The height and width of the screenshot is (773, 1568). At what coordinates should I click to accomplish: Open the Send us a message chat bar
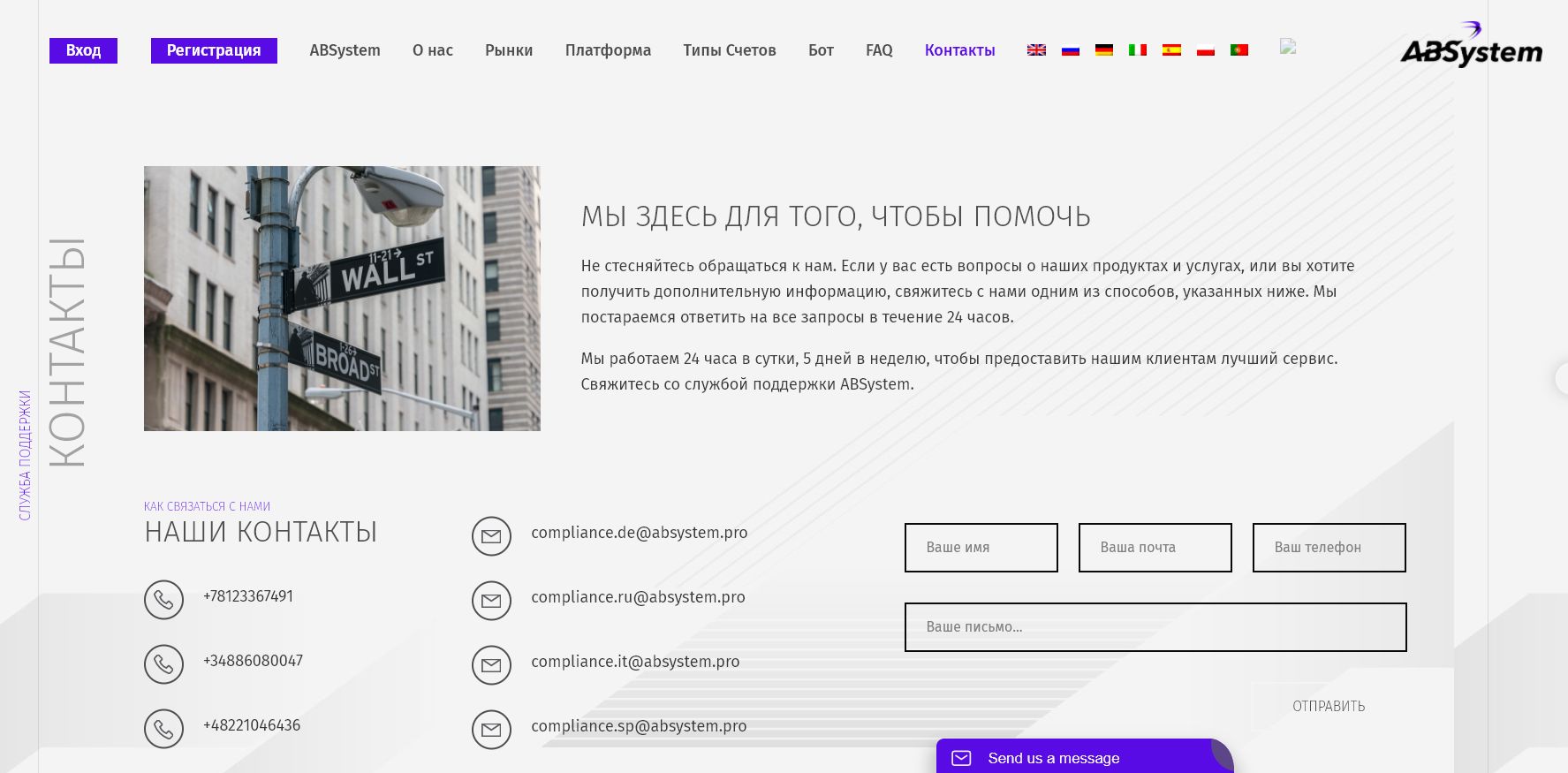tap(1085, 757)
